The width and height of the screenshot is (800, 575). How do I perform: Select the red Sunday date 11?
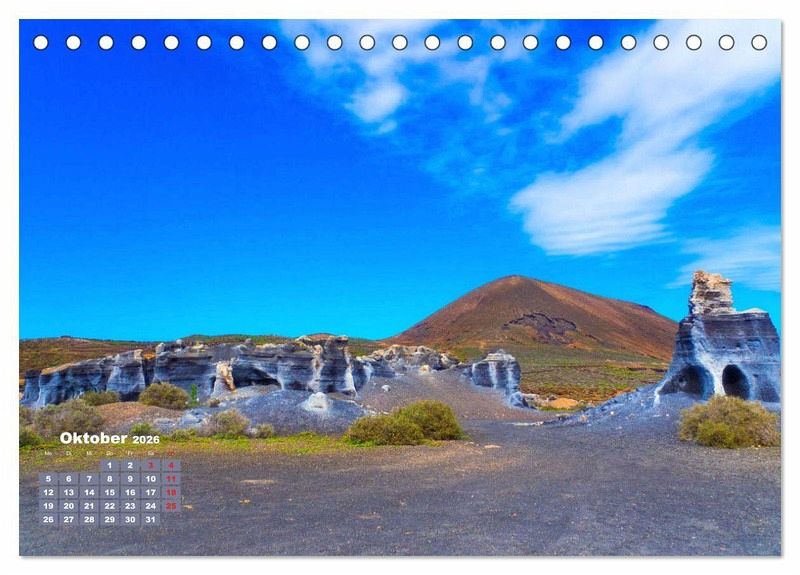(171, 479)
